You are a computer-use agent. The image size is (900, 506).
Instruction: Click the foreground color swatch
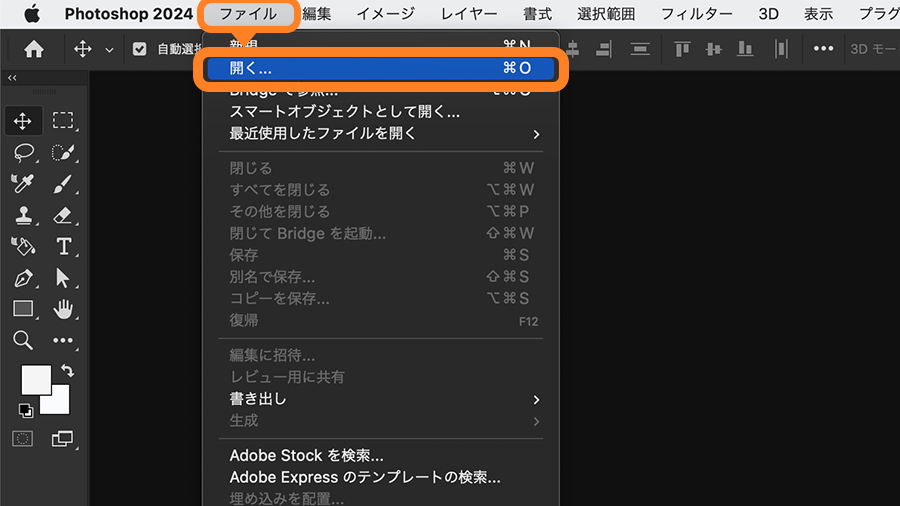(x=35, y=379)
